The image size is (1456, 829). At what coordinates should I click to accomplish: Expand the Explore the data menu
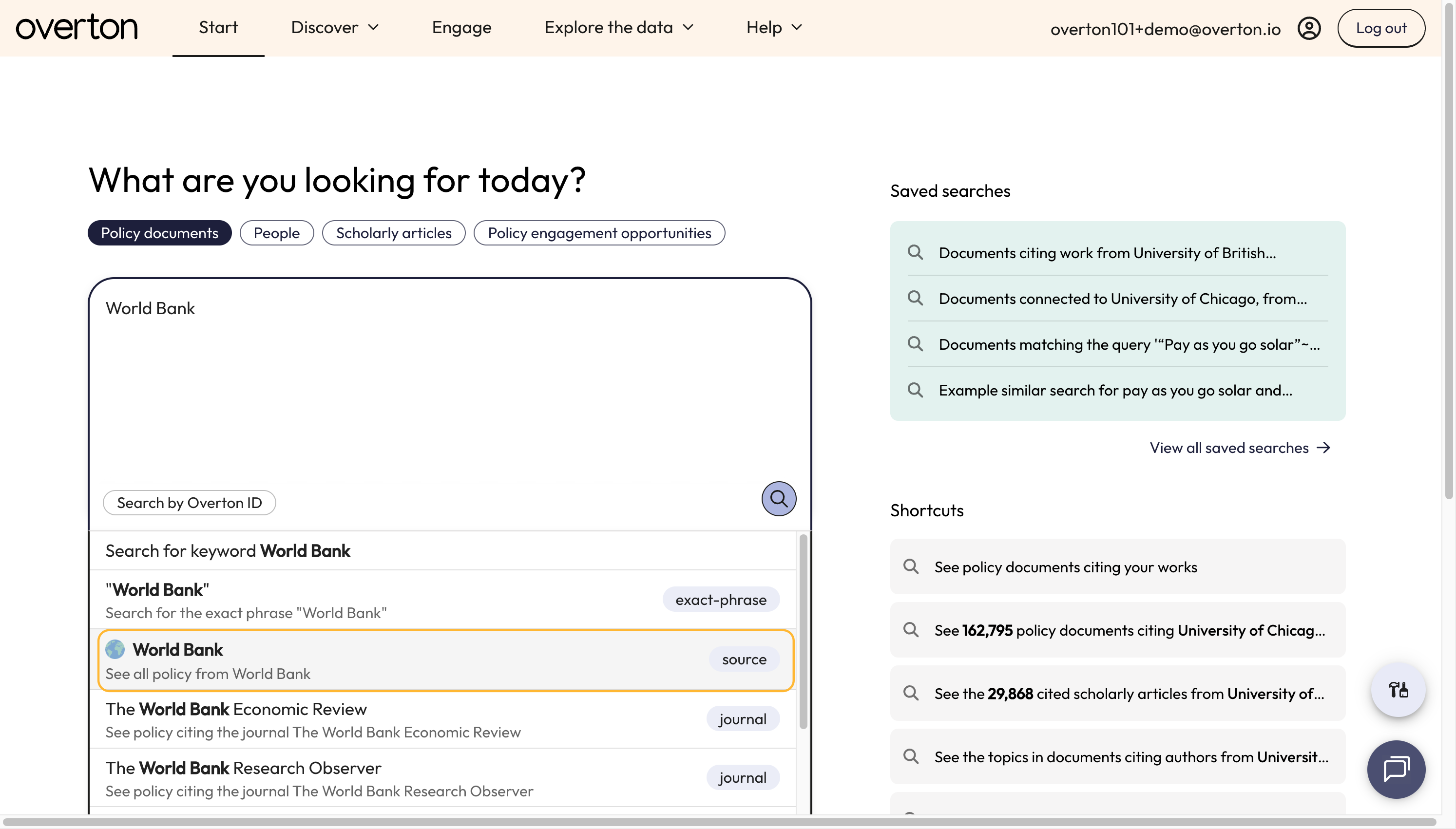(x=619, y=27)
